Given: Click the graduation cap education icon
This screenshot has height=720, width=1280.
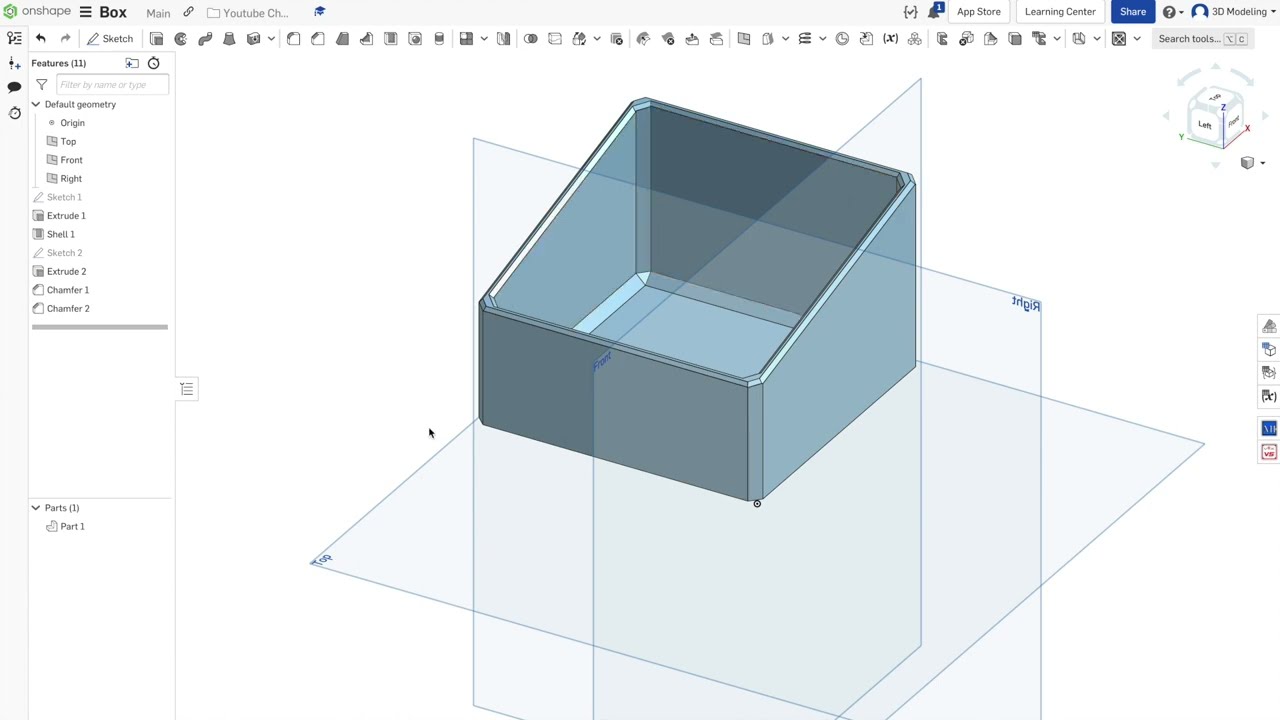Looking at the screenshot, I should coord(320,12).
